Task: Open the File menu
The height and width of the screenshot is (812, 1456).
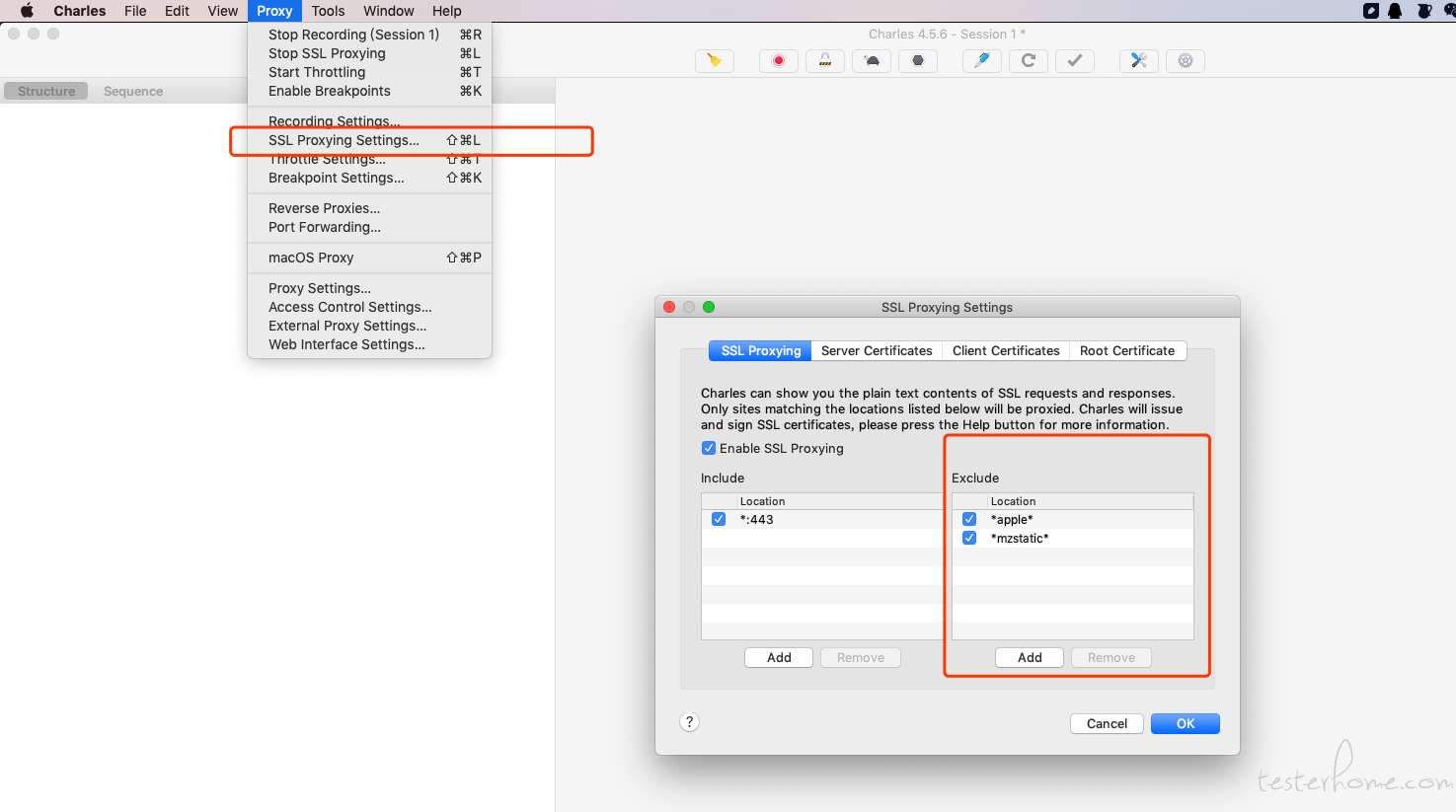Action: [135, 11]
